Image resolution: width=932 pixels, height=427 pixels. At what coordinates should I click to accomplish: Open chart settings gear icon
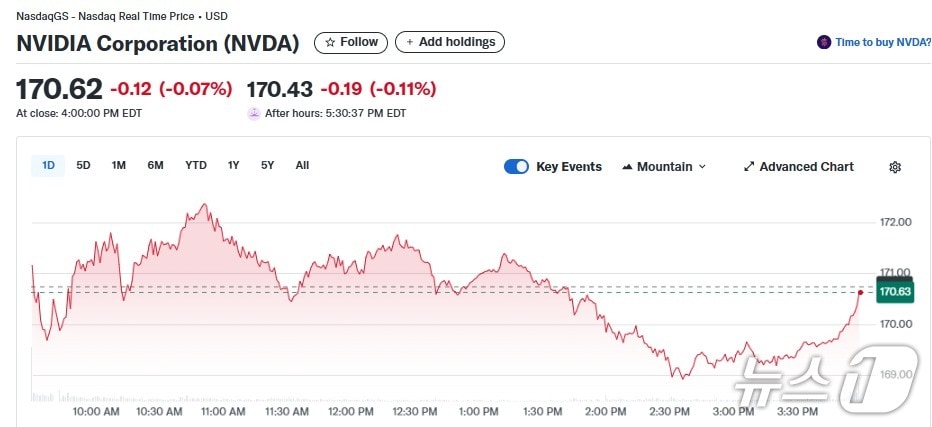coord(895,167)
